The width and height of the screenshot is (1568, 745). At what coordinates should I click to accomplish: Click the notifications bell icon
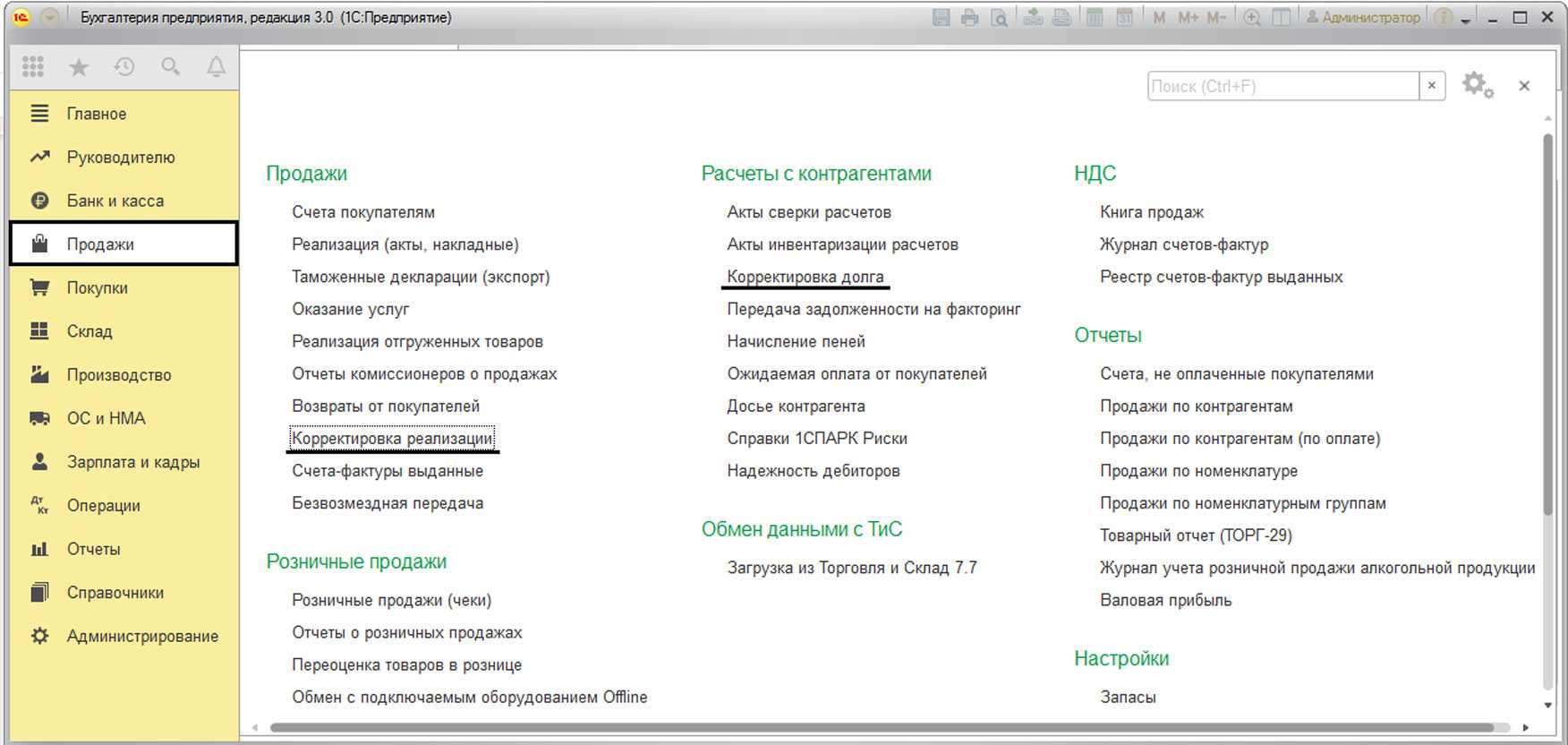pos(216,67)
